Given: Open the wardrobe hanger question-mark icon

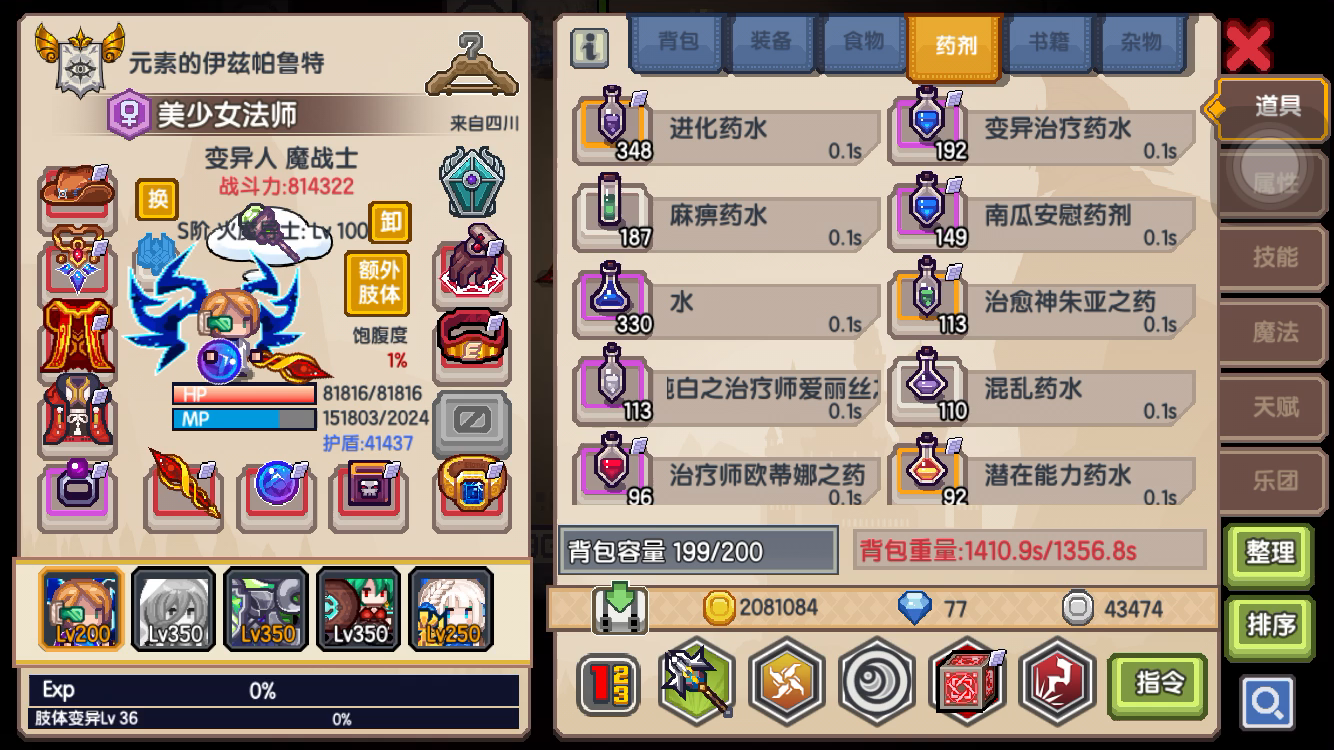Looking at the screenshot, I should (472, 64).
